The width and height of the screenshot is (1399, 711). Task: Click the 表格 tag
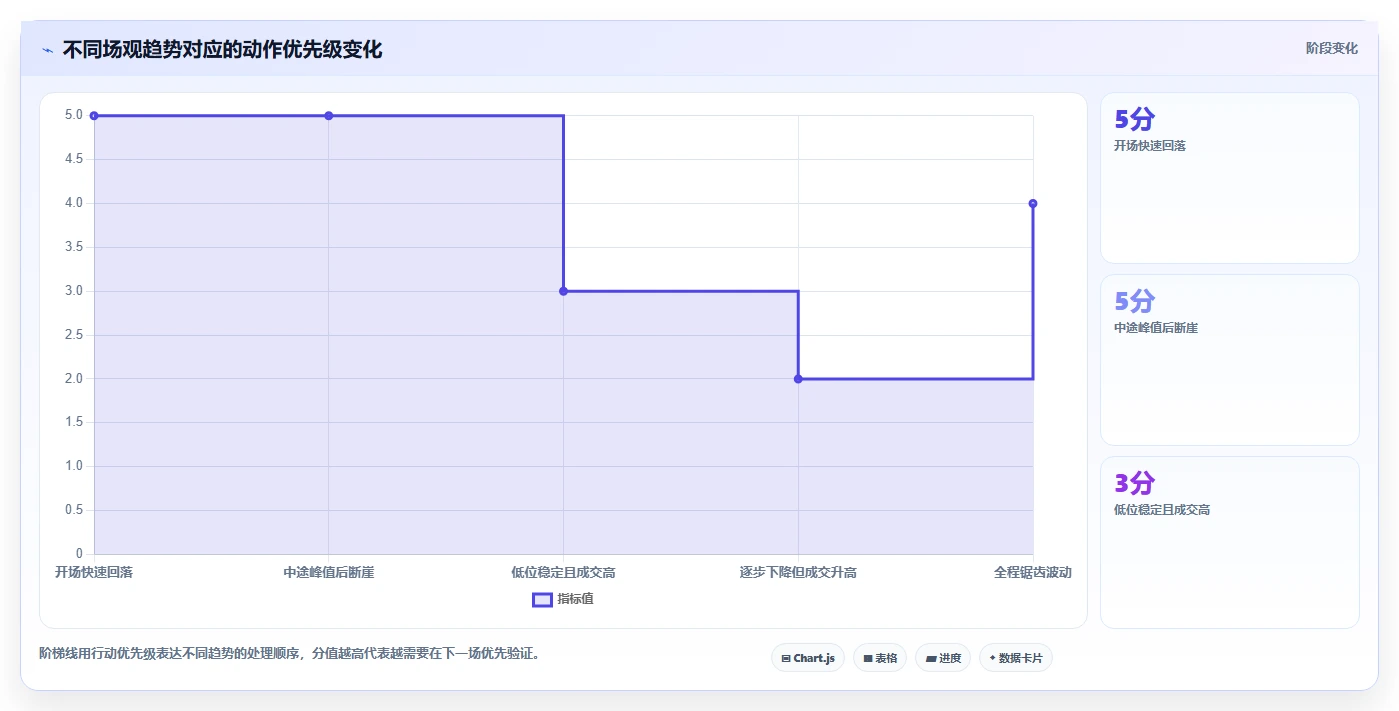(x=880, y=658)
